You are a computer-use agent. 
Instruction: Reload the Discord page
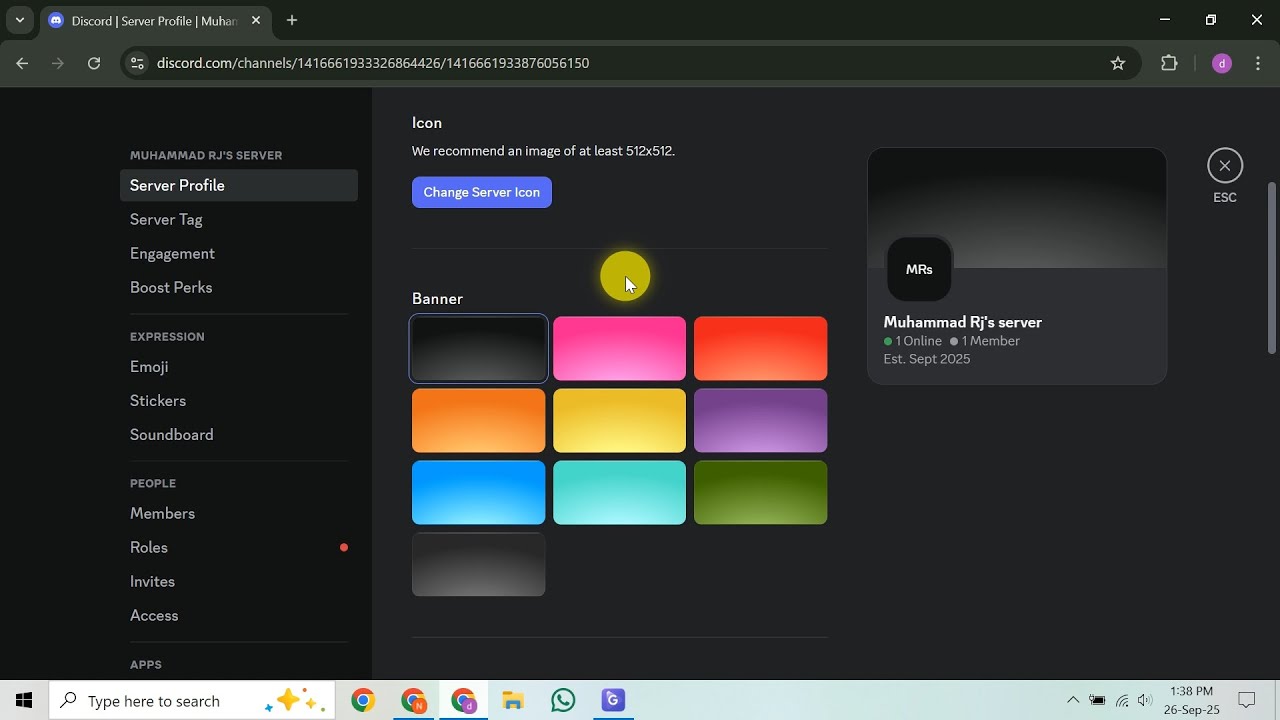tap(94, 63)
